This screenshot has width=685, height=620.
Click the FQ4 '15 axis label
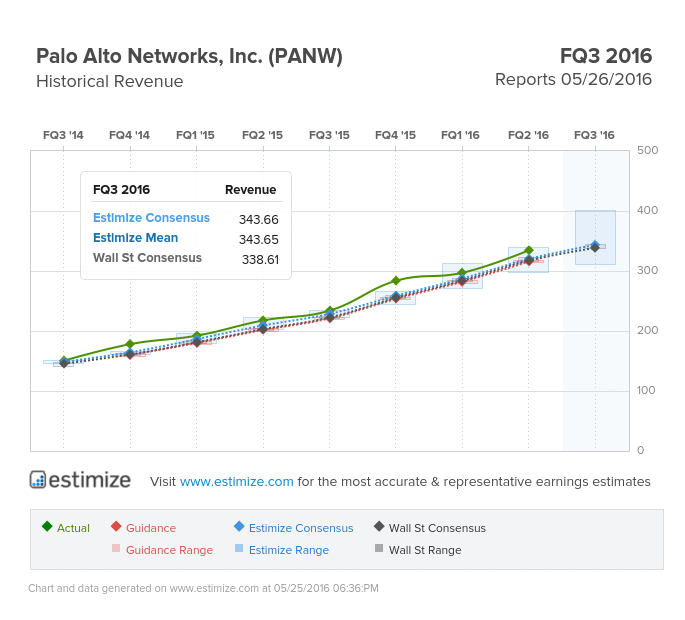tap(395, 135)
